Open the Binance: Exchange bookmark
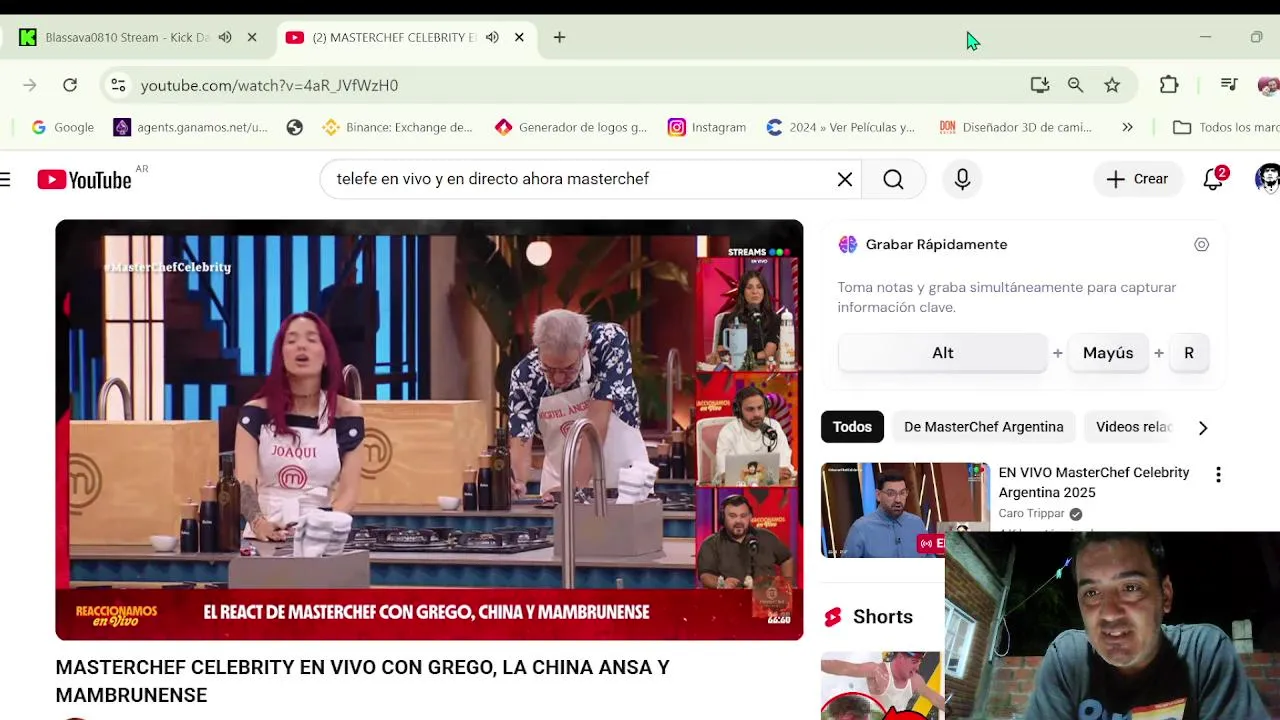The image size is (1280, 720). [397, 127]
